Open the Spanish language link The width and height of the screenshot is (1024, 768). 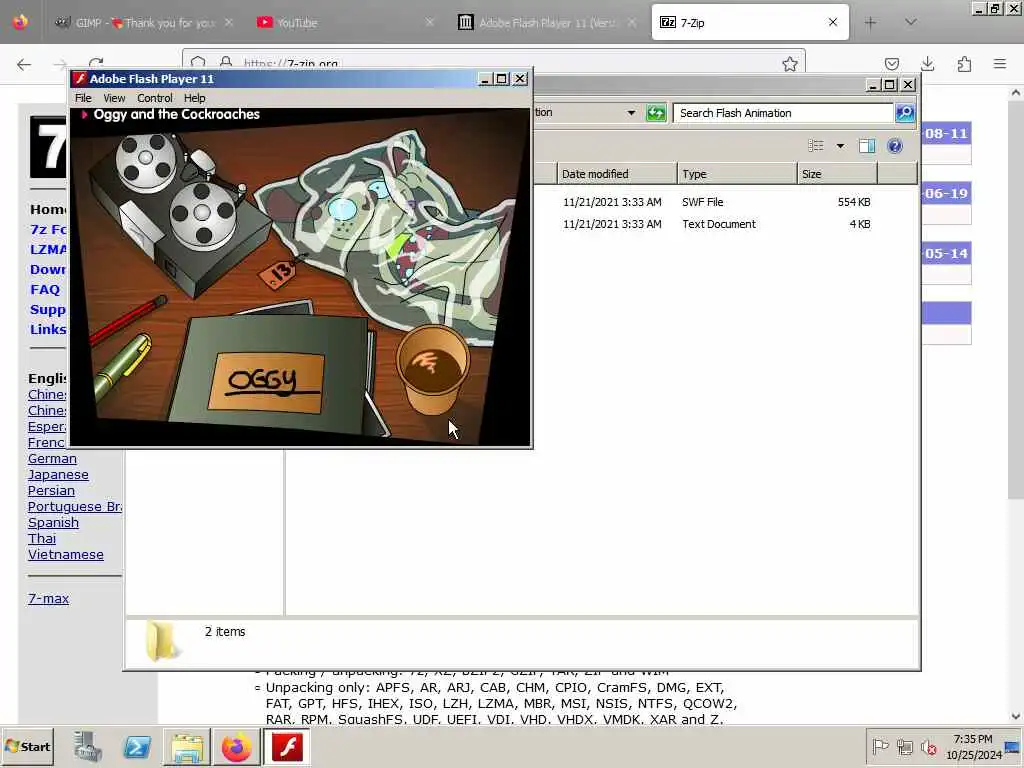[53, 522]
